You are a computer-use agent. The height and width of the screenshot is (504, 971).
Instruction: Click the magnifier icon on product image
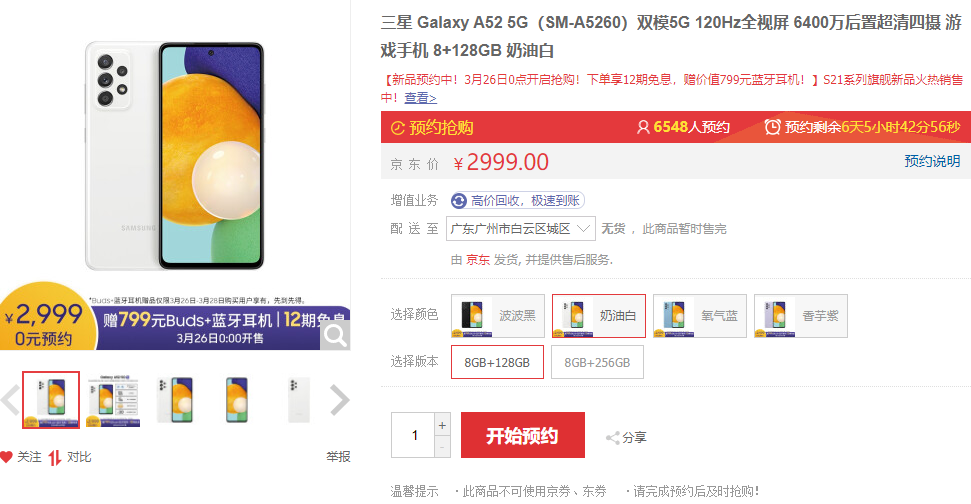336,336
